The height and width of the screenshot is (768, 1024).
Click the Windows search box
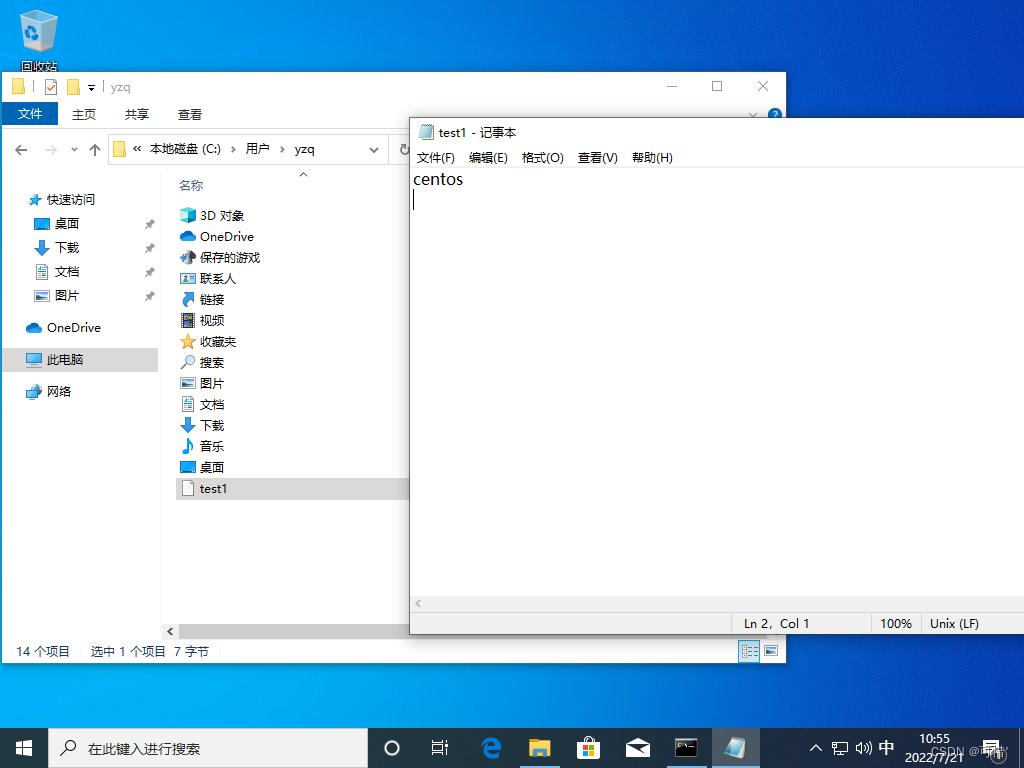pos(200,747)
